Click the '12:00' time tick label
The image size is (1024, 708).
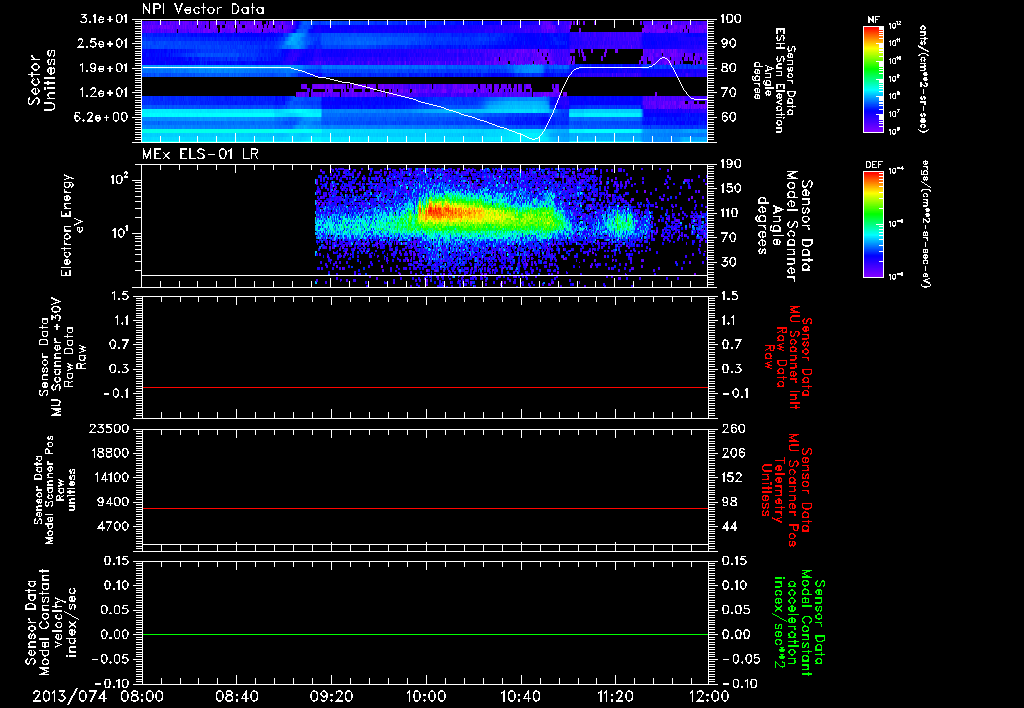coord(709,697)
